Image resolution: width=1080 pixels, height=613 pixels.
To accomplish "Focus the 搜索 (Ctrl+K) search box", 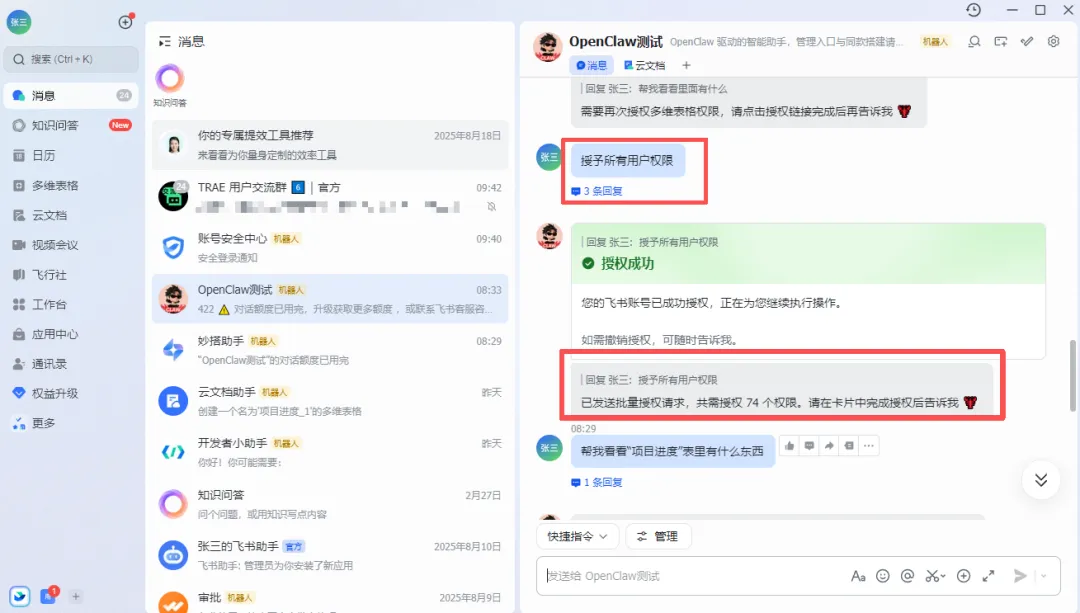I will (x=71, y=59).
